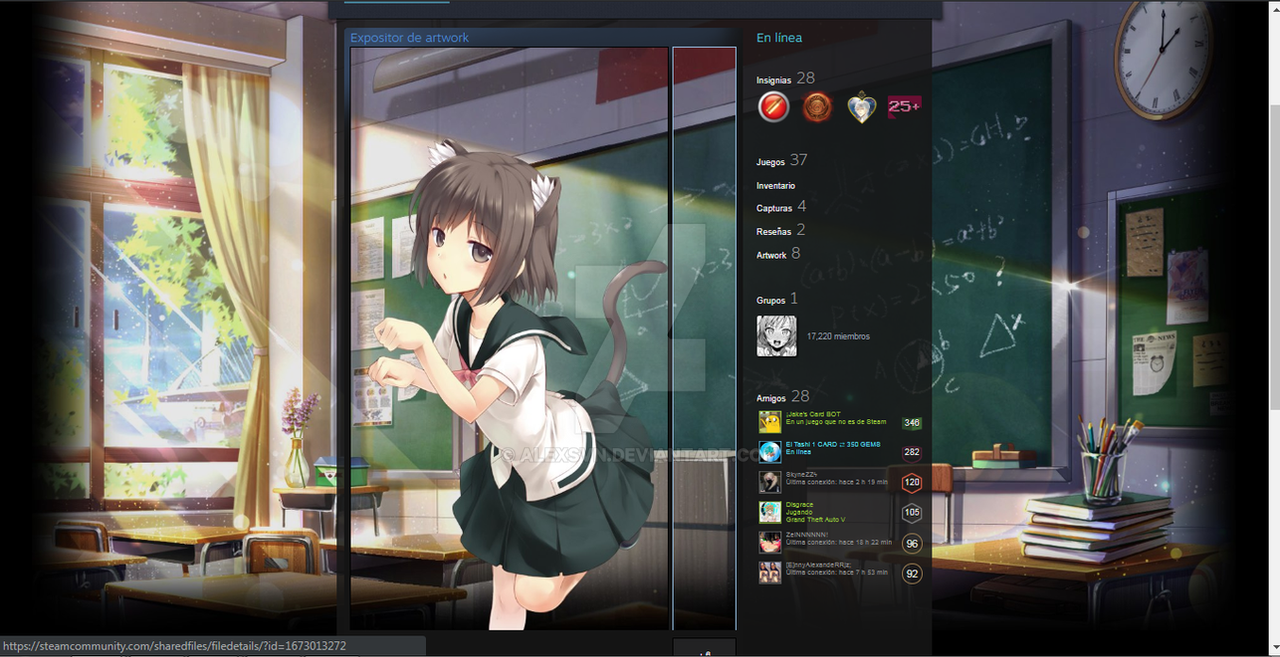1280x657 pixels.
Task: Click the 'En línea' status text
Action: point(779,38)
